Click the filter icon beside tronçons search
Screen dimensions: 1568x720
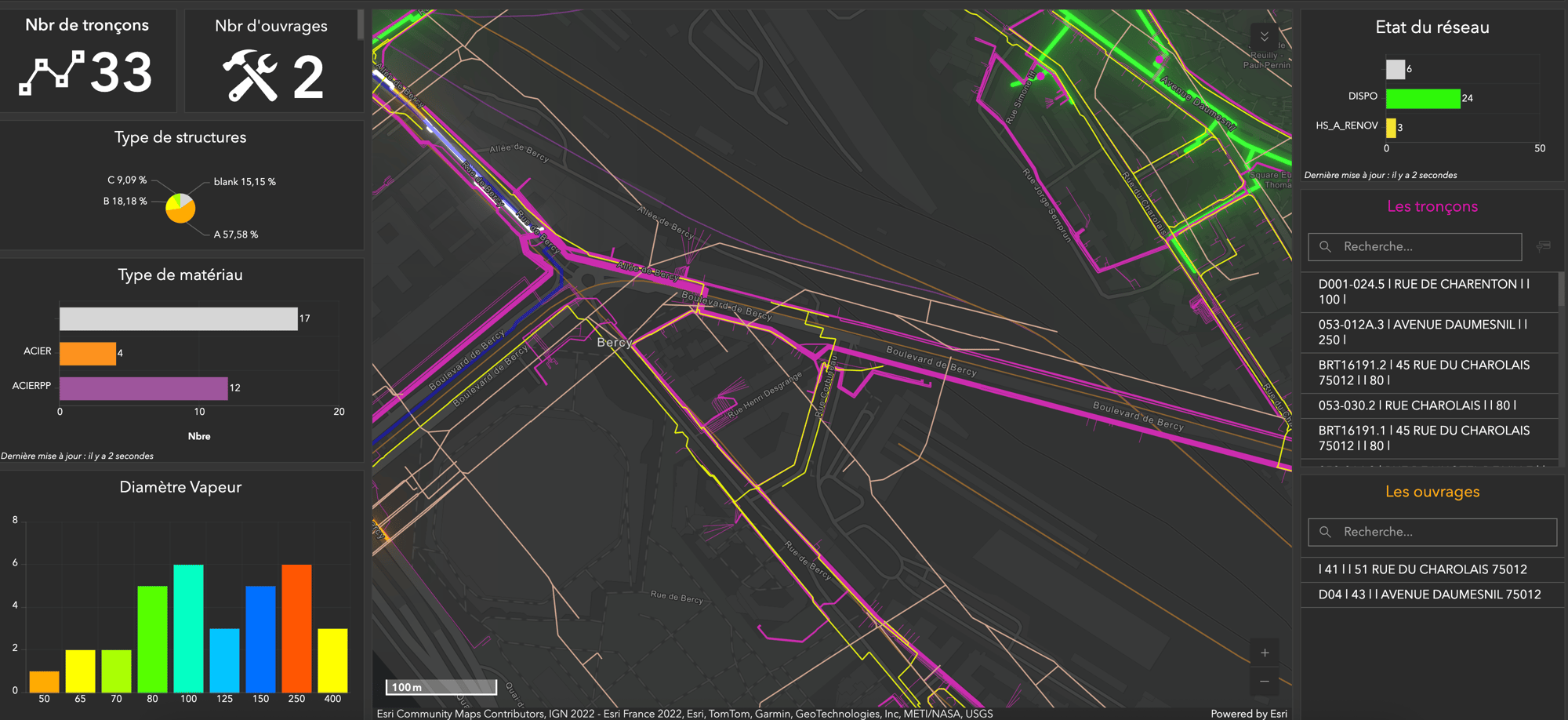1543,246
